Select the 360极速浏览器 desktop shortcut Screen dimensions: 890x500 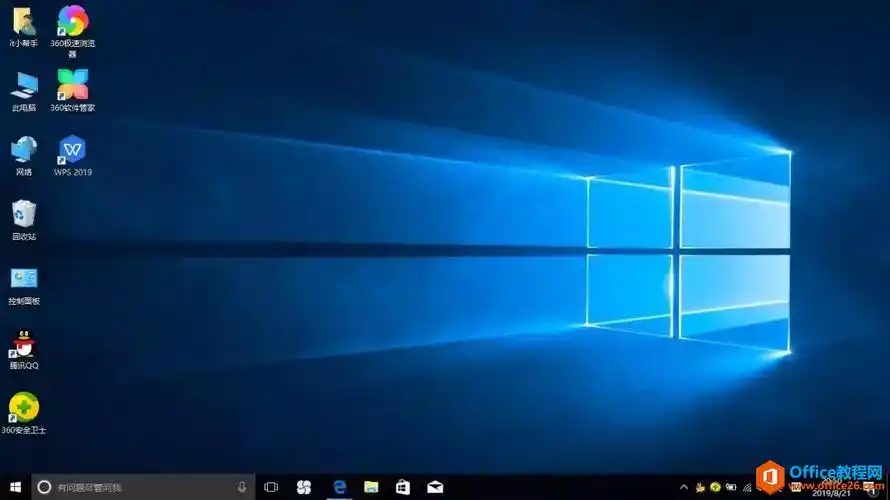tap(72, 21)
